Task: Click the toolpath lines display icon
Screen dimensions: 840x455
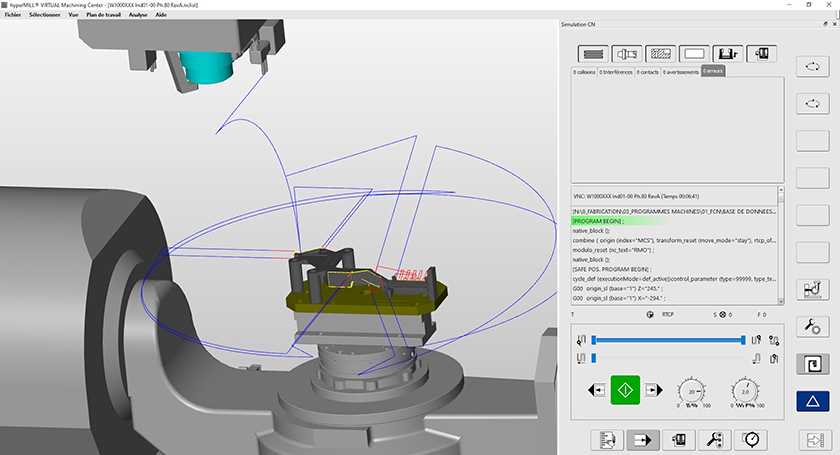Action: point(594,53)
